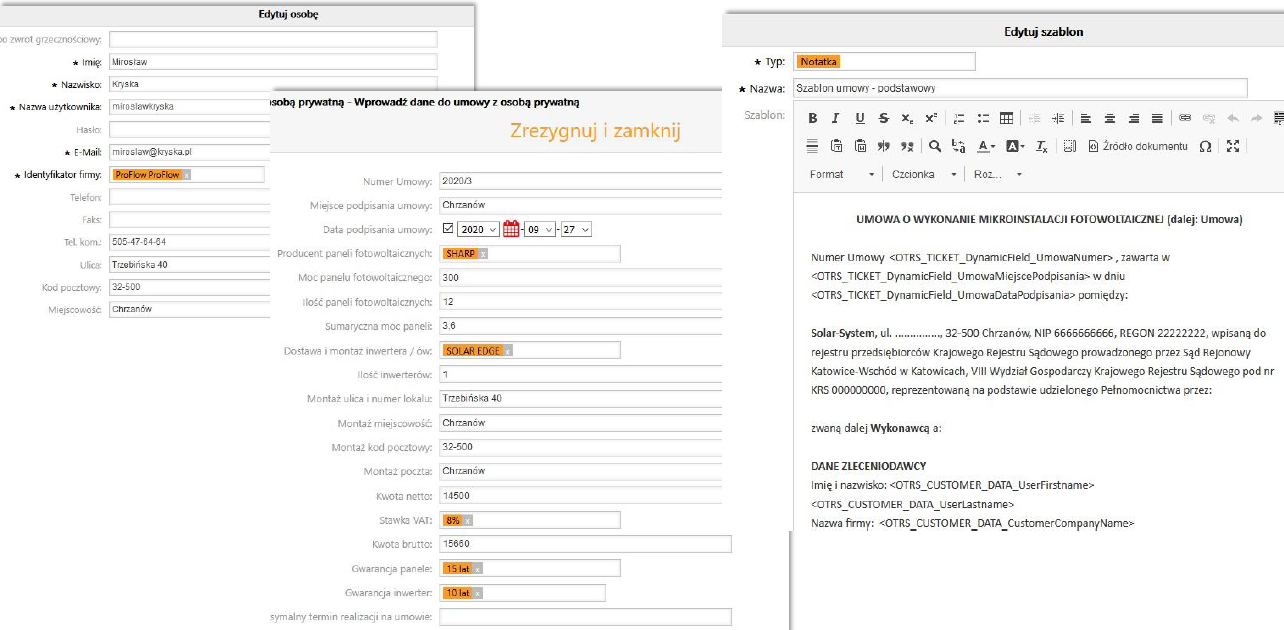Insert a numbered list in the template
Image resolution: width=1284 pixels, height=630 pixels.
(x=958, y=118)
